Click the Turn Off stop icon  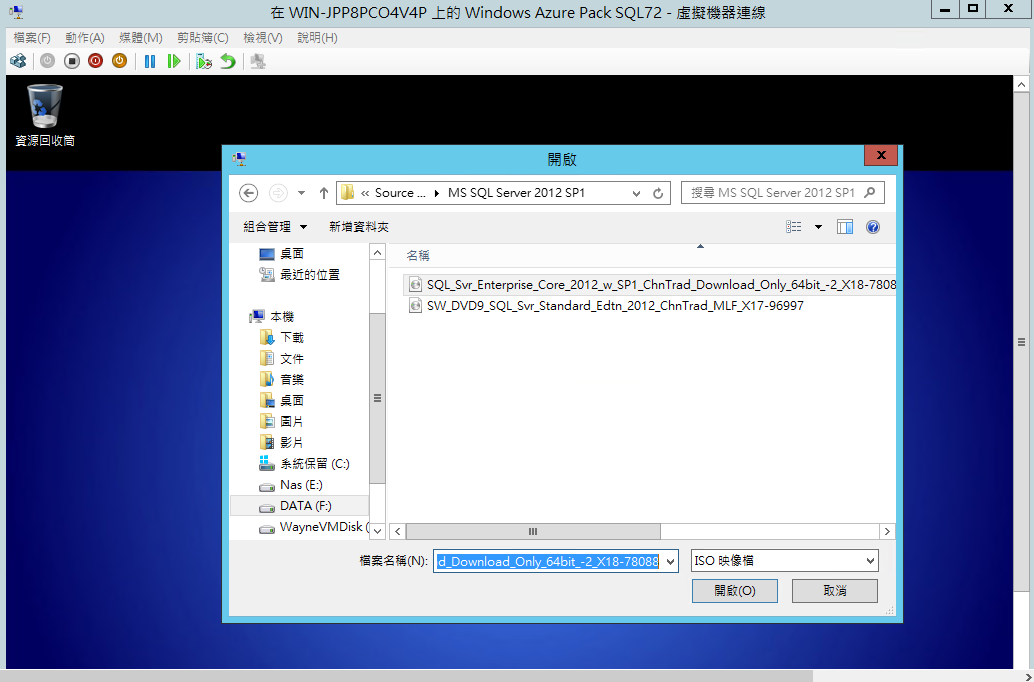(72, 61)
